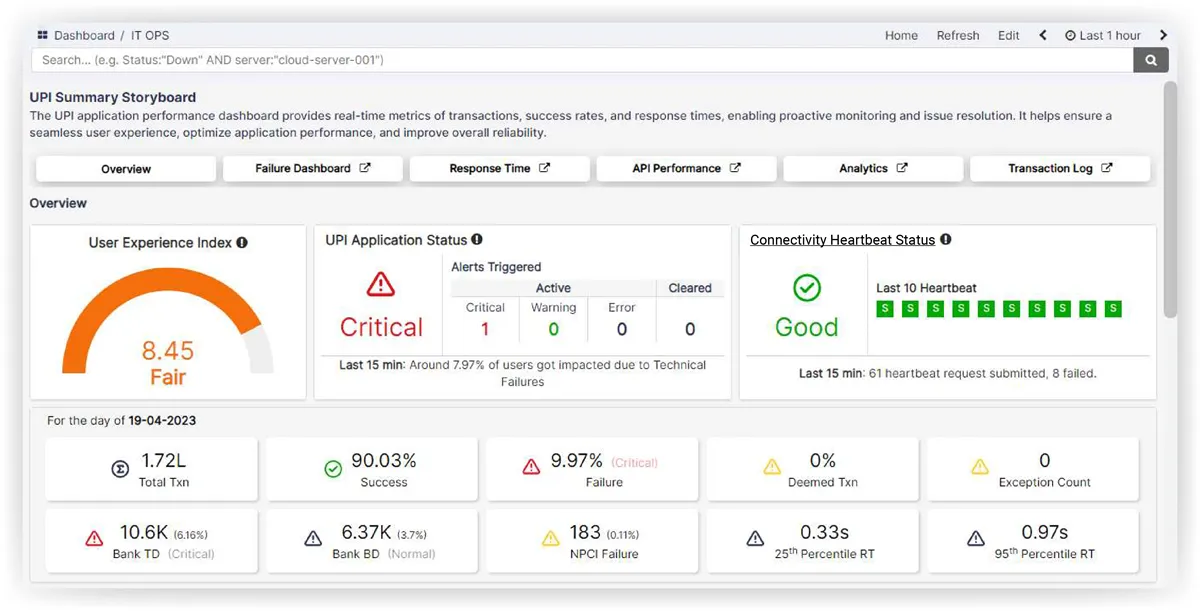Click the 0.97s 95th Percentile RT value
Viewport: 1200px width, 611px height.
1045,533
